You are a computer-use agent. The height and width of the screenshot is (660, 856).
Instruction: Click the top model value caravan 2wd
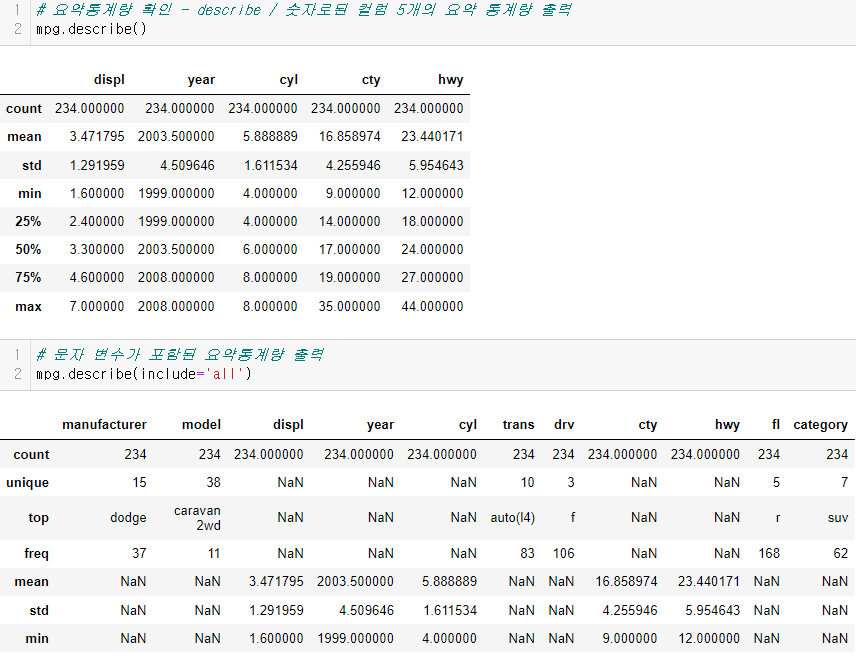[198, 518]
